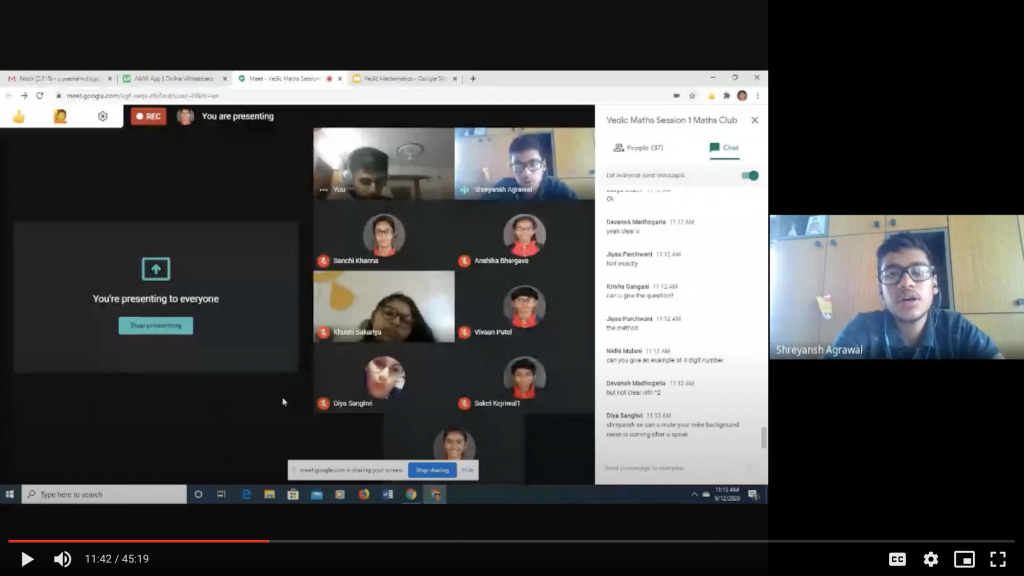Hide the screen sharing notification bar
This screenshot has height=576, width=1024.
coord(468,470)
